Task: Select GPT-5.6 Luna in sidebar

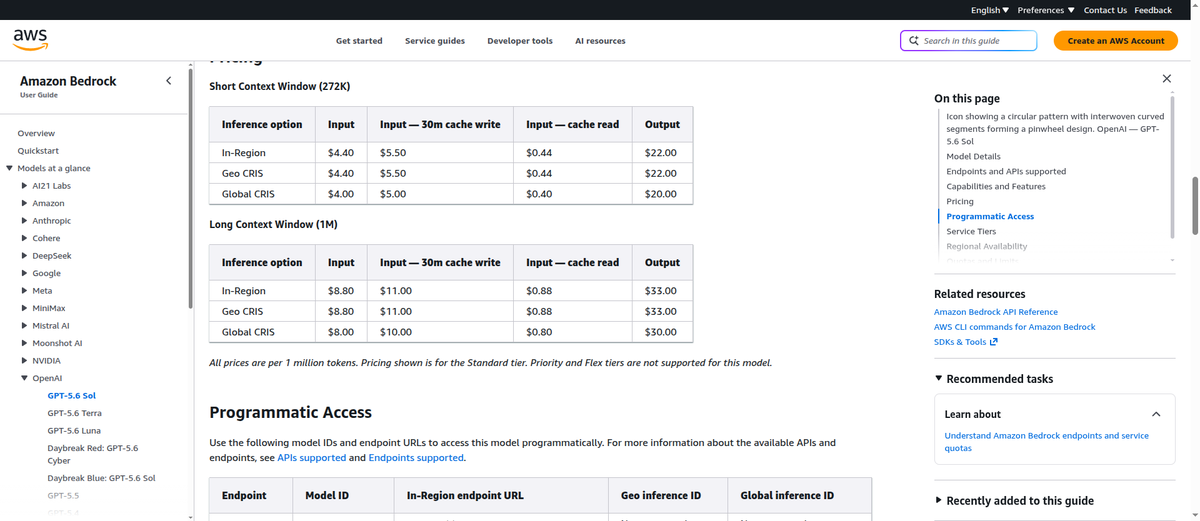Action: [74, 431]
